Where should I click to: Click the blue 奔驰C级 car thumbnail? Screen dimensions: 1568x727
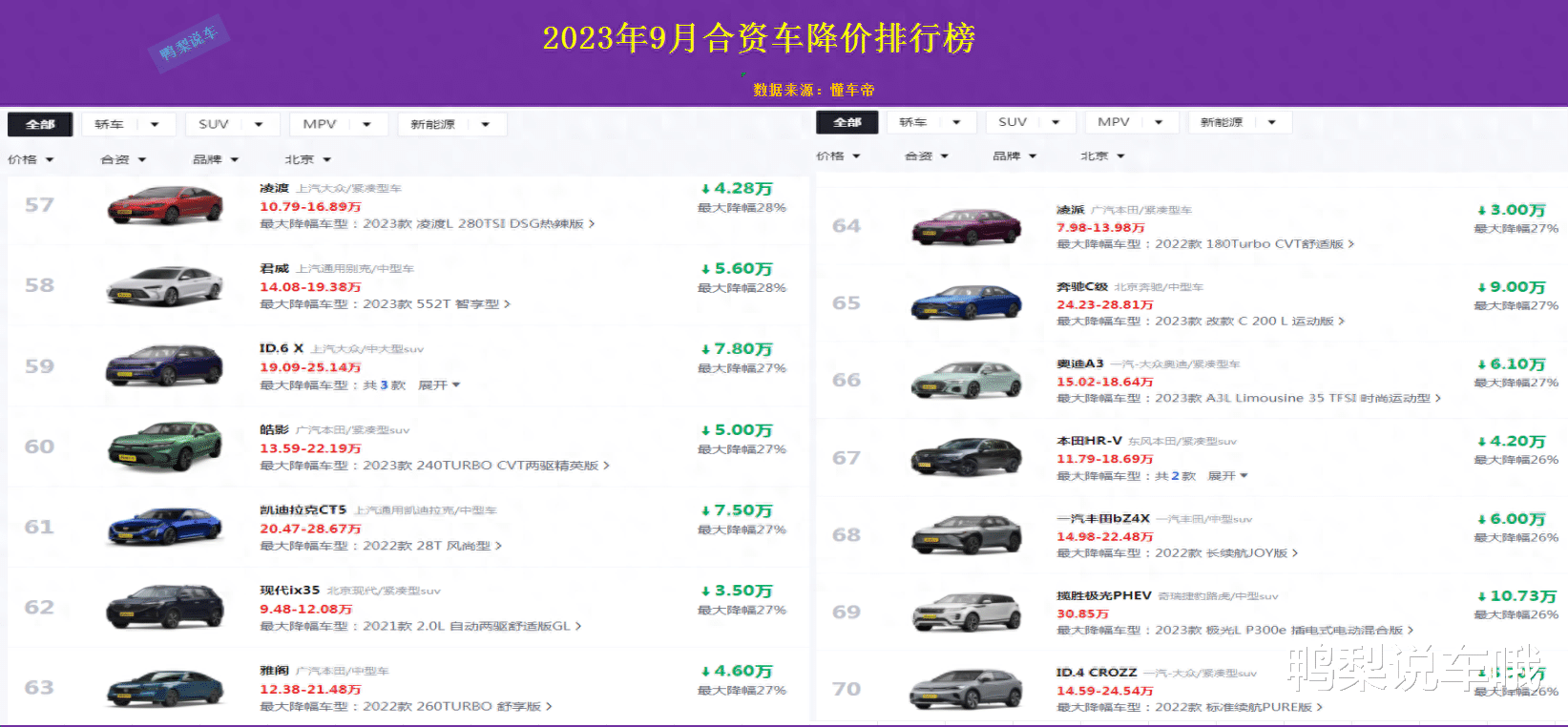coord(968,302)
